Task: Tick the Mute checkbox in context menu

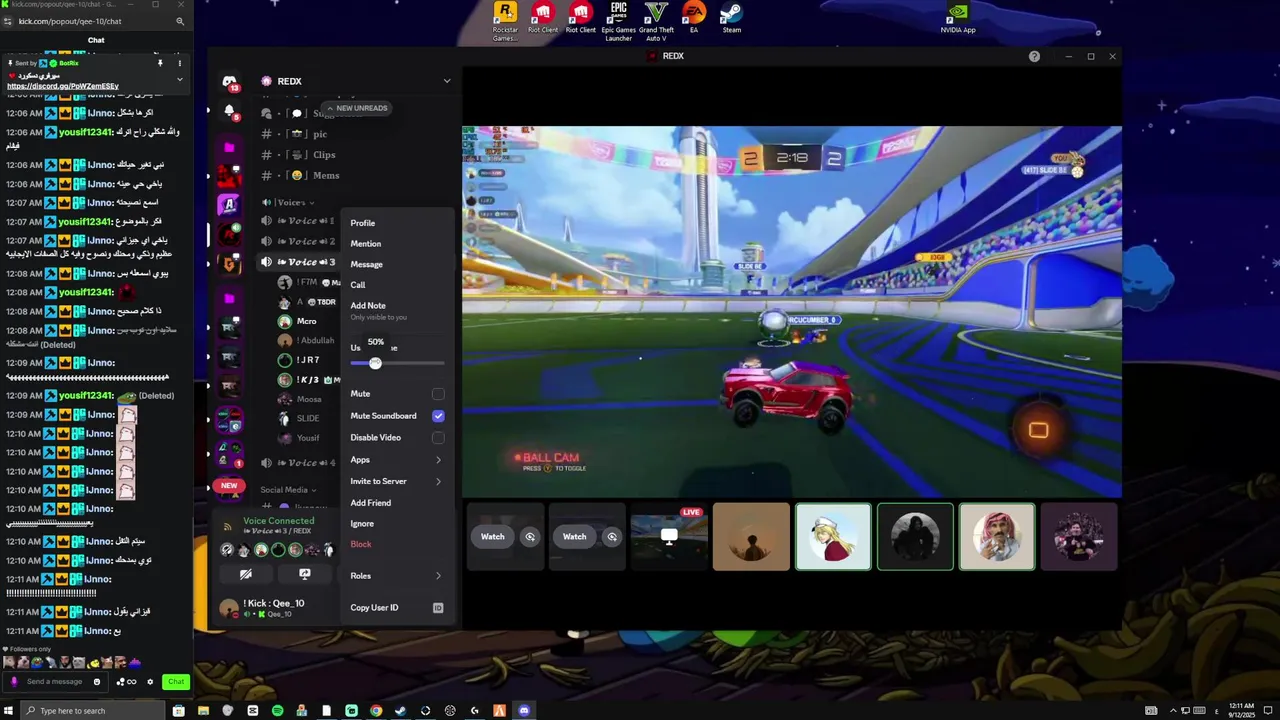Action: click(438, 394)
